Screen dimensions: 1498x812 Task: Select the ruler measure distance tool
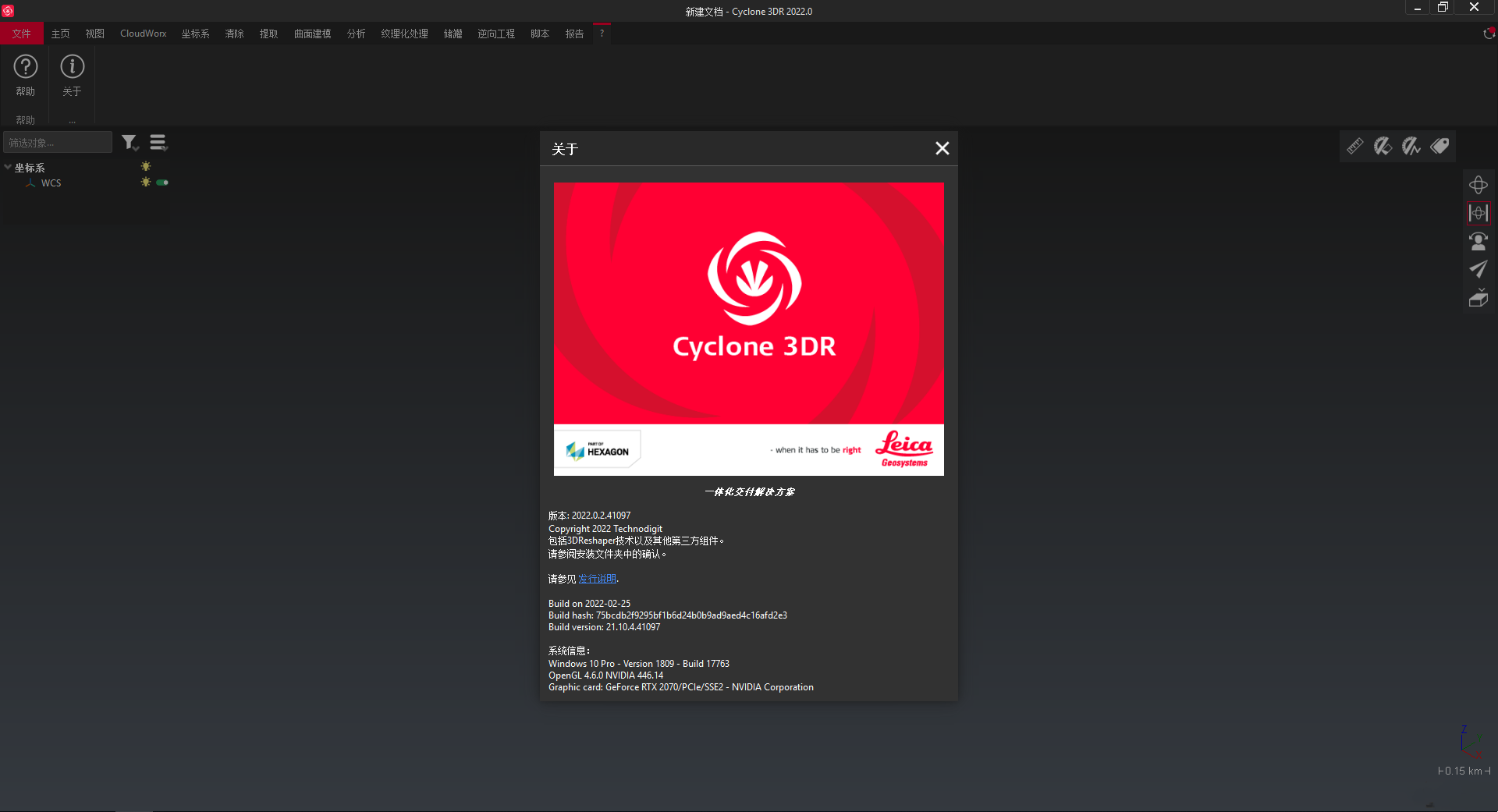click(1355, 146)
